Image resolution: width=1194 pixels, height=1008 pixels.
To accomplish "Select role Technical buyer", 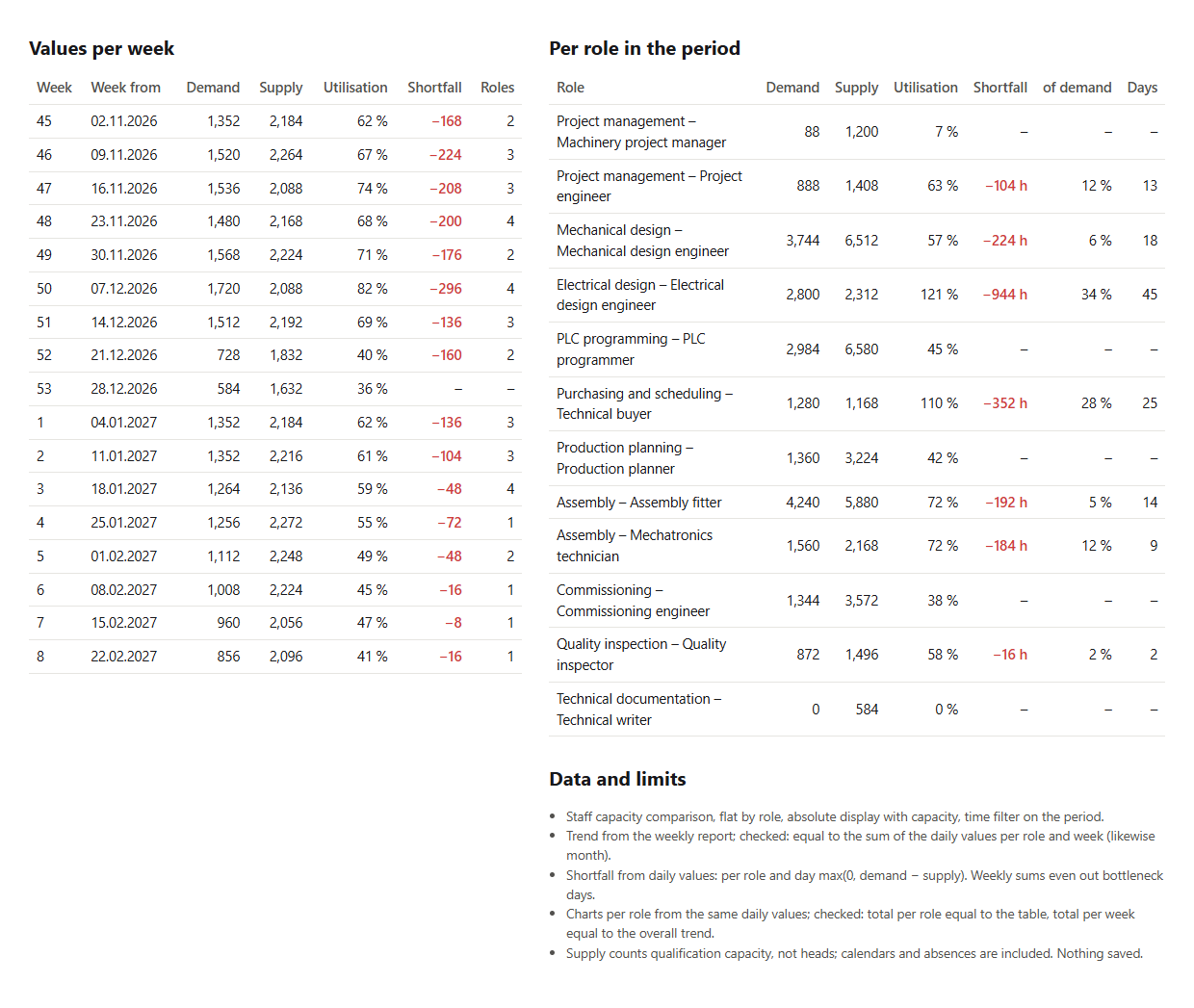I will (x=644, y=403).
